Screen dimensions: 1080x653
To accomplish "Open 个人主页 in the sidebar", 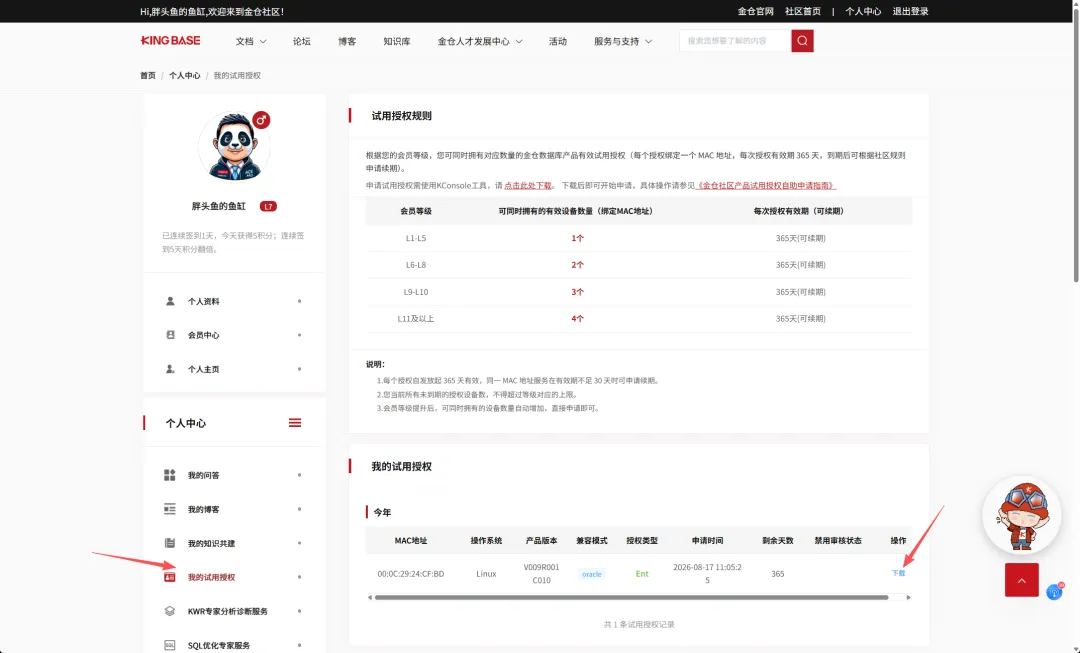I will click(204, 369).
